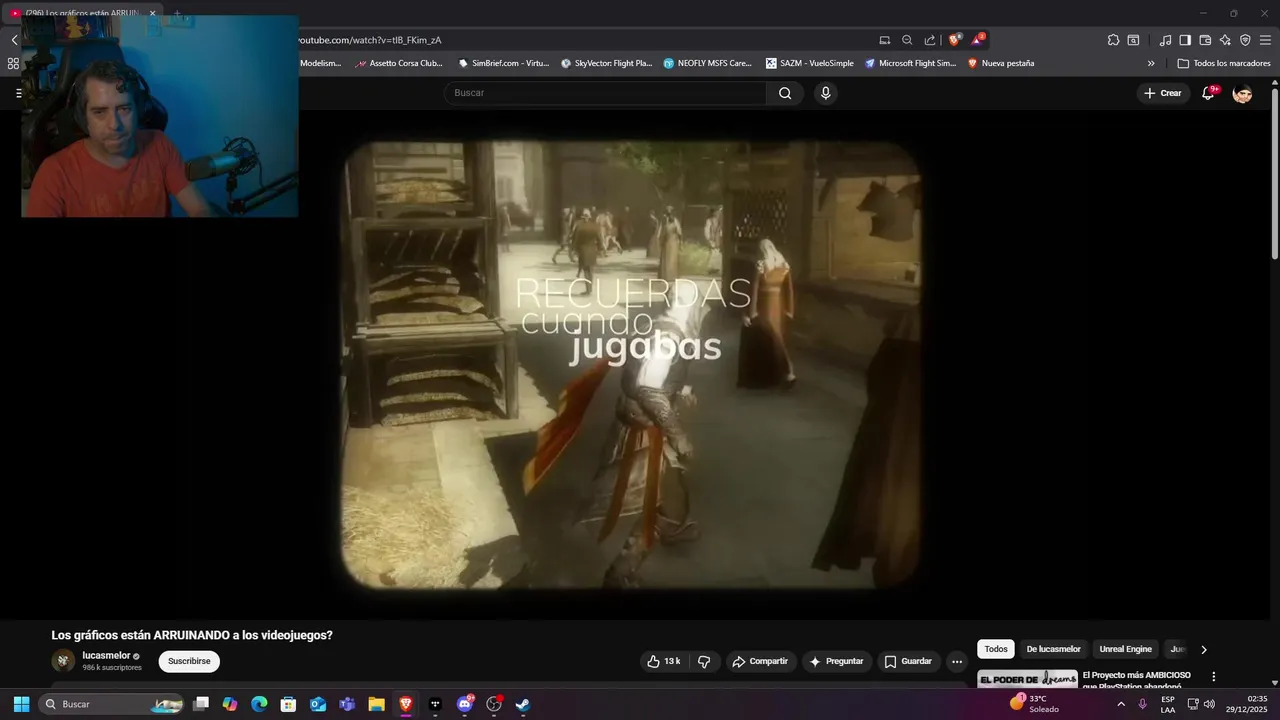Screen dimensions: 1280x720
Task: Like the video with 13 k likes
Action: click(x=664, y=661)
